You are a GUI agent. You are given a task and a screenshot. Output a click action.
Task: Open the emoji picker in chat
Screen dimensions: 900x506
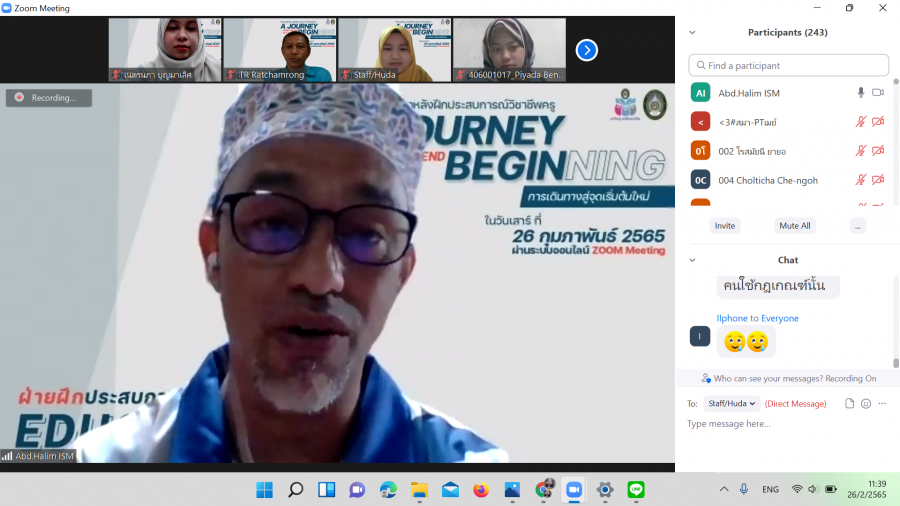pyautogui.click(x=866, y=404)
